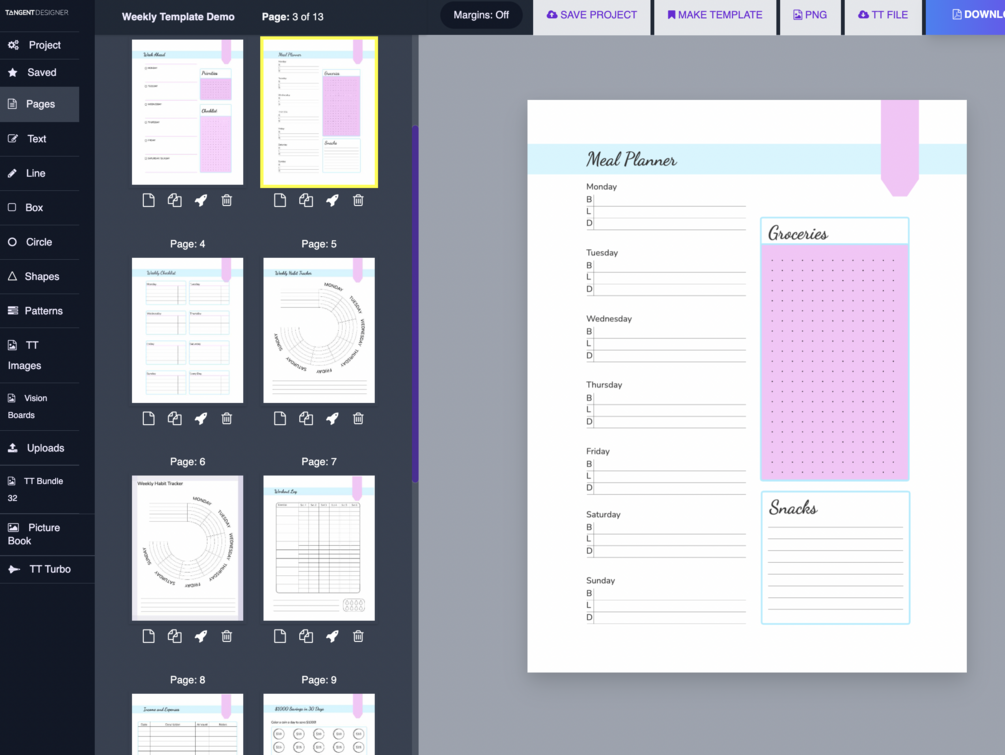Click the pages panel scrollbar
Image resolution: width=1005 pixels, height=755 pixels.
click(415, 303)
